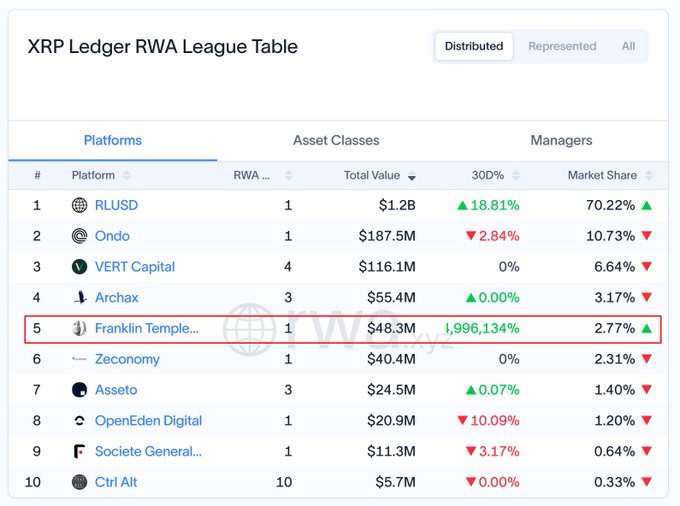Click the 2.84% 30-day change value
Viewport: 680px width, 506px height.
(x=499, y=236)
